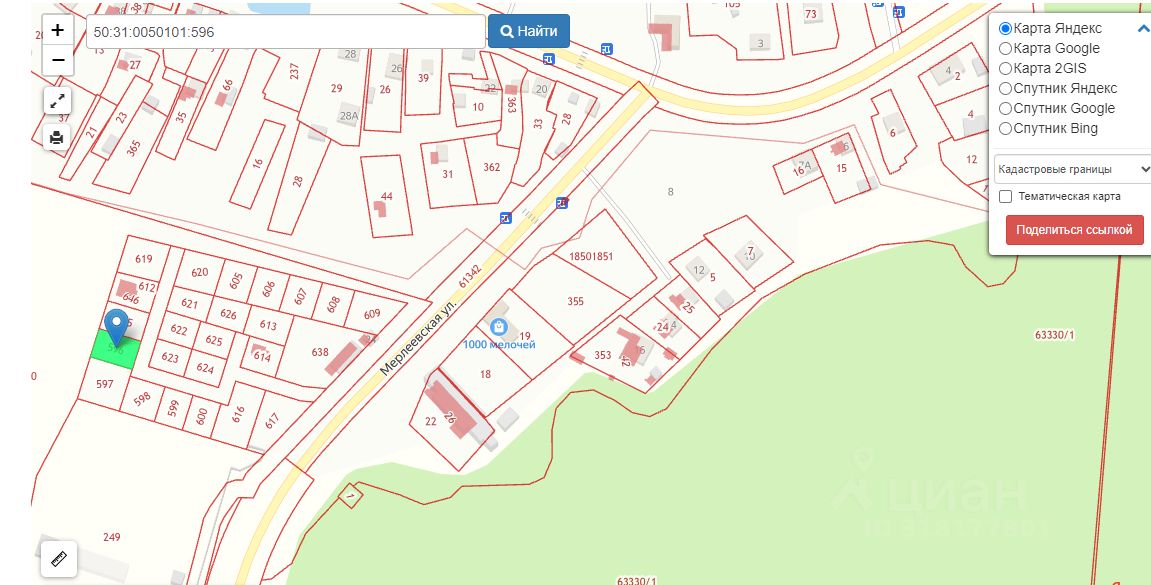The width and height of the screenshot is (1151, 585).
Task: Click parcel number 355
Action: click(x=576, y=301)
